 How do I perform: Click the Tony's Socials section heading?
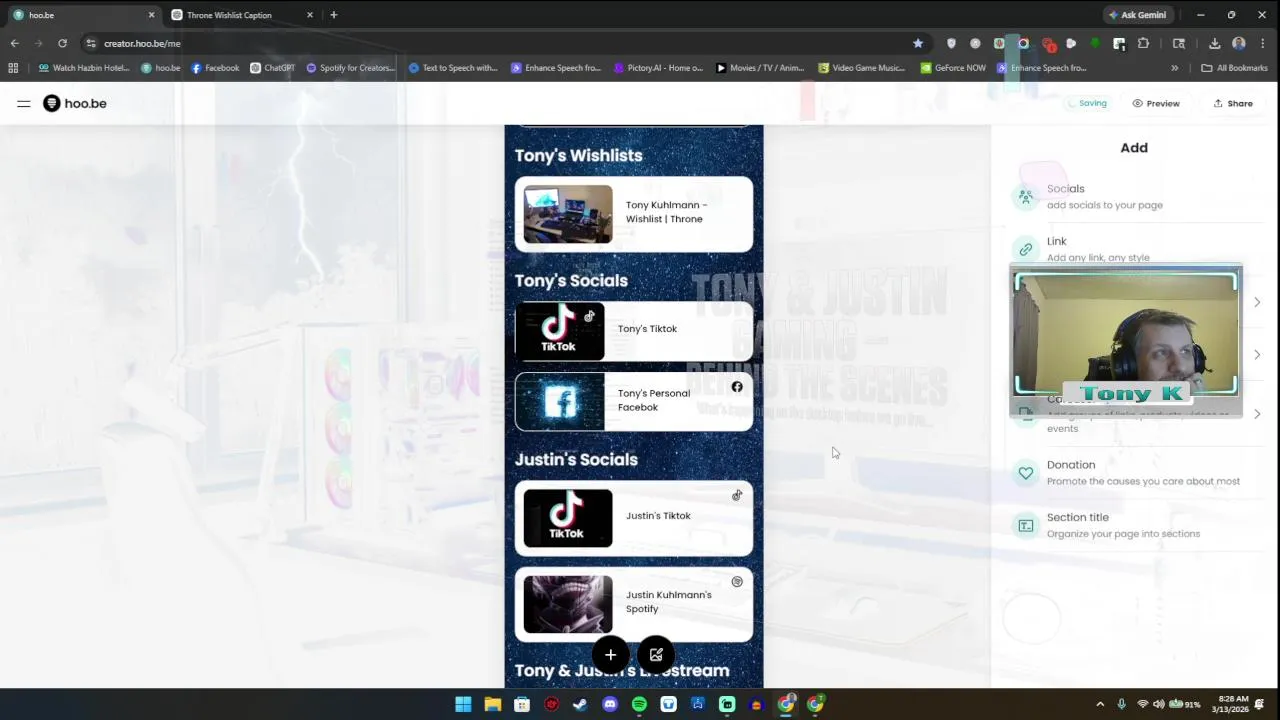pos(571,280)
